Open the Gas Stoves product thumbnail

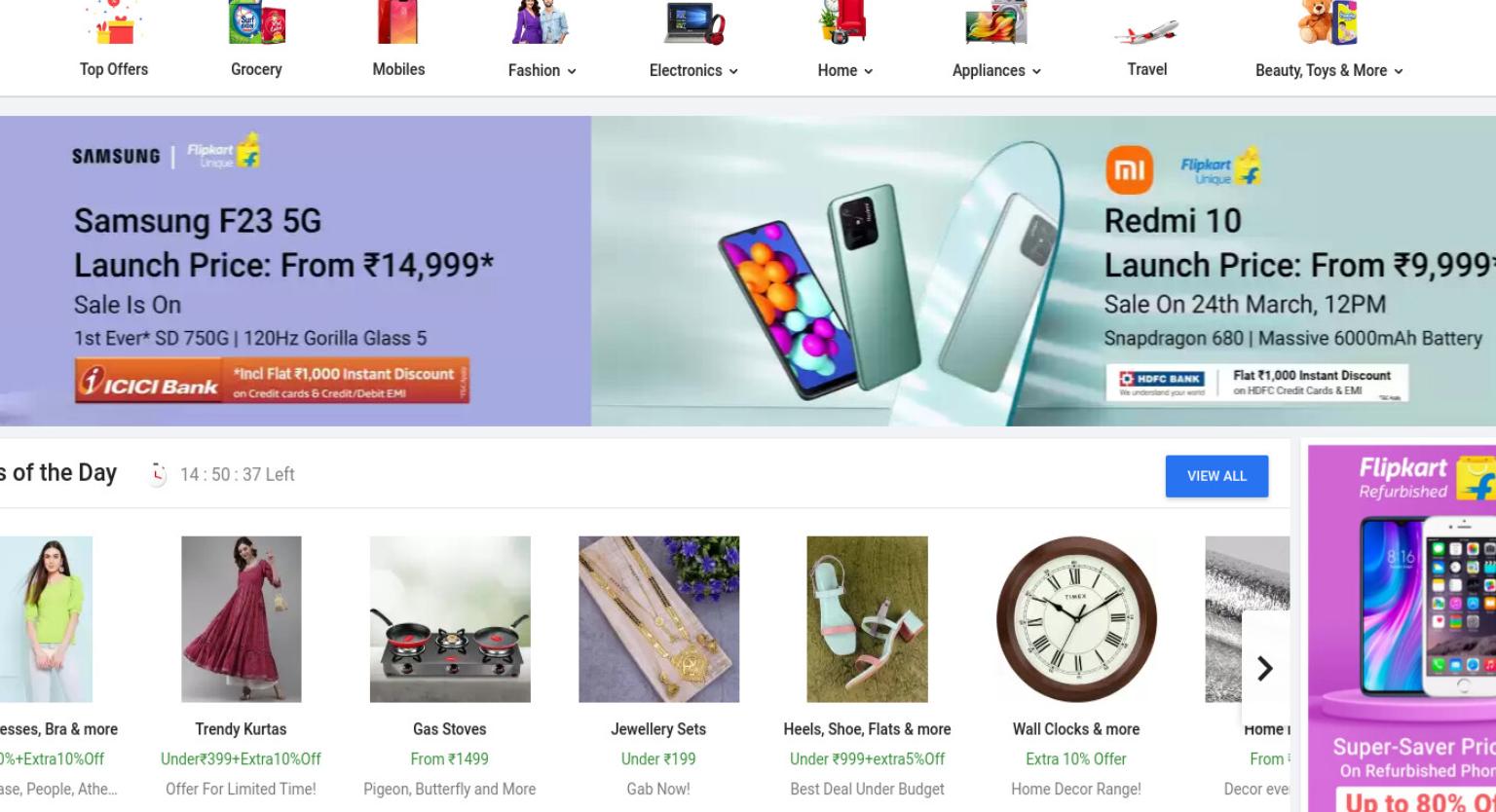(450, 619)
